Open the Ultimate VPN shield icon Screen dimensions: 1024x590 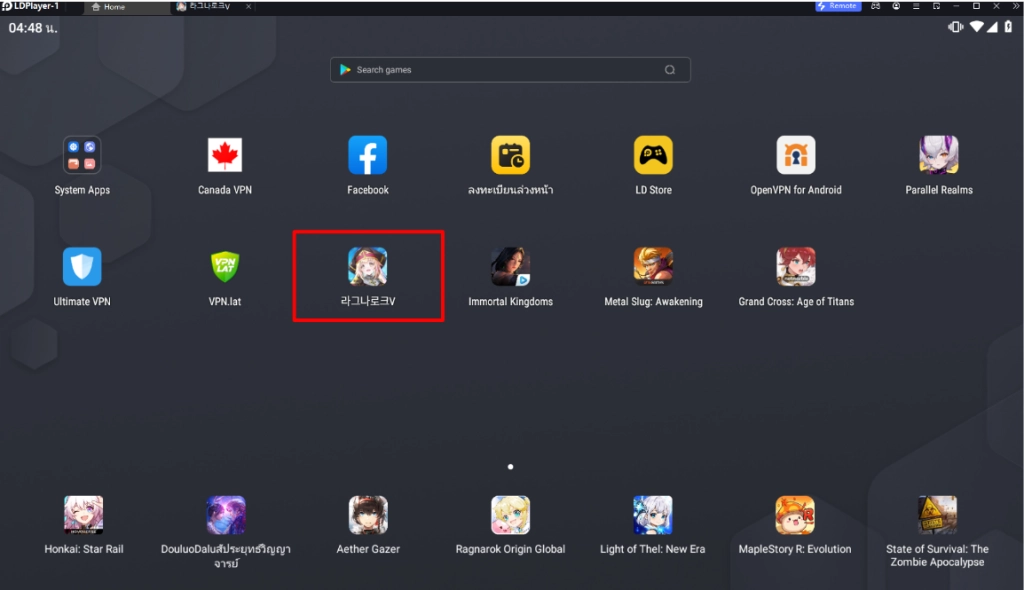click(82, 267)
